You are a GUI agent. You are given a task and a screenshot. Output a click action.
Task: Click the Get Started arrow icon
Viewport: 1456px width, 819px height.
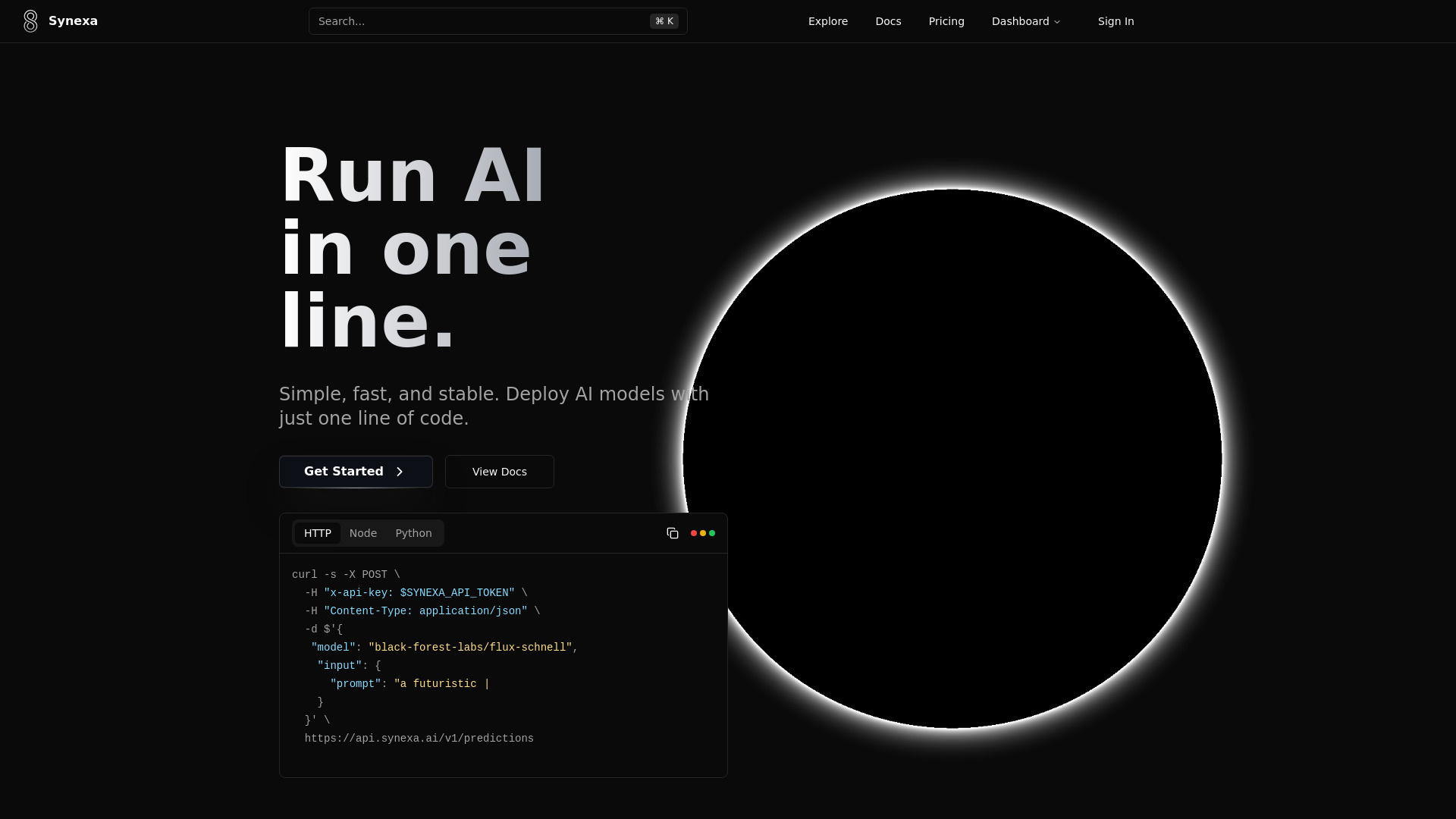[x=400, y=472]
